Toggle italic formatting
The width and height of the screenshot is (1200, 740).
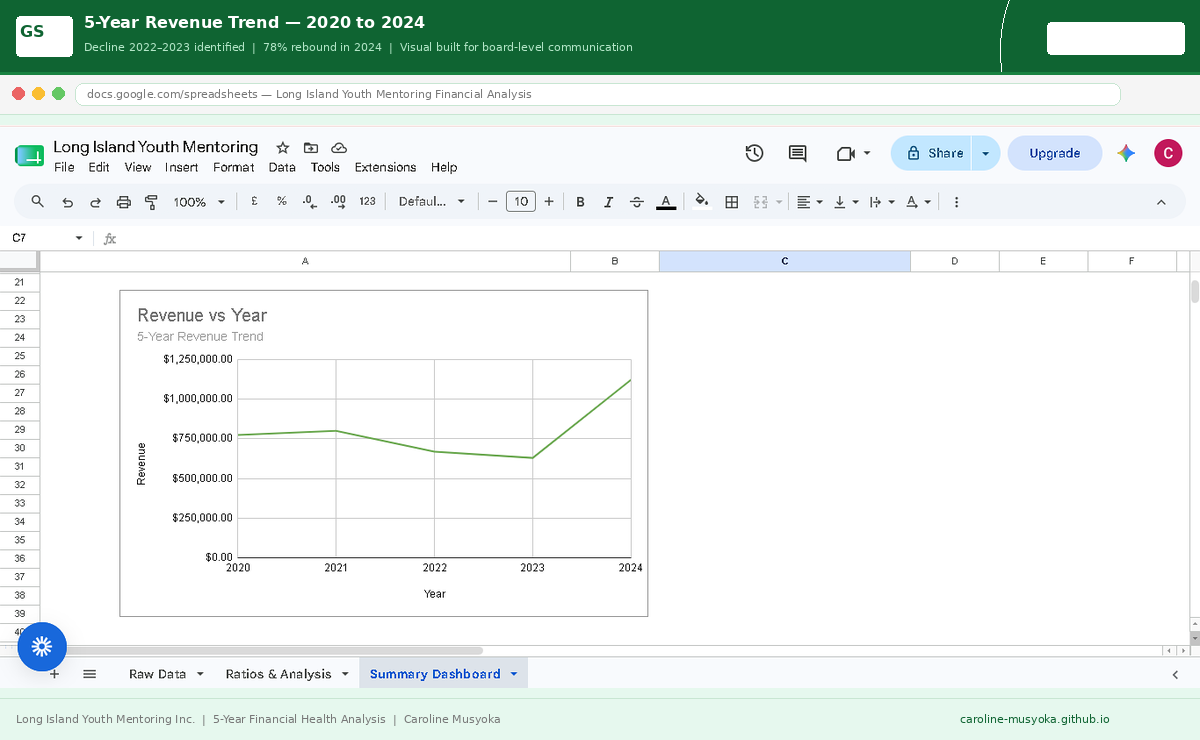(608, 202)
